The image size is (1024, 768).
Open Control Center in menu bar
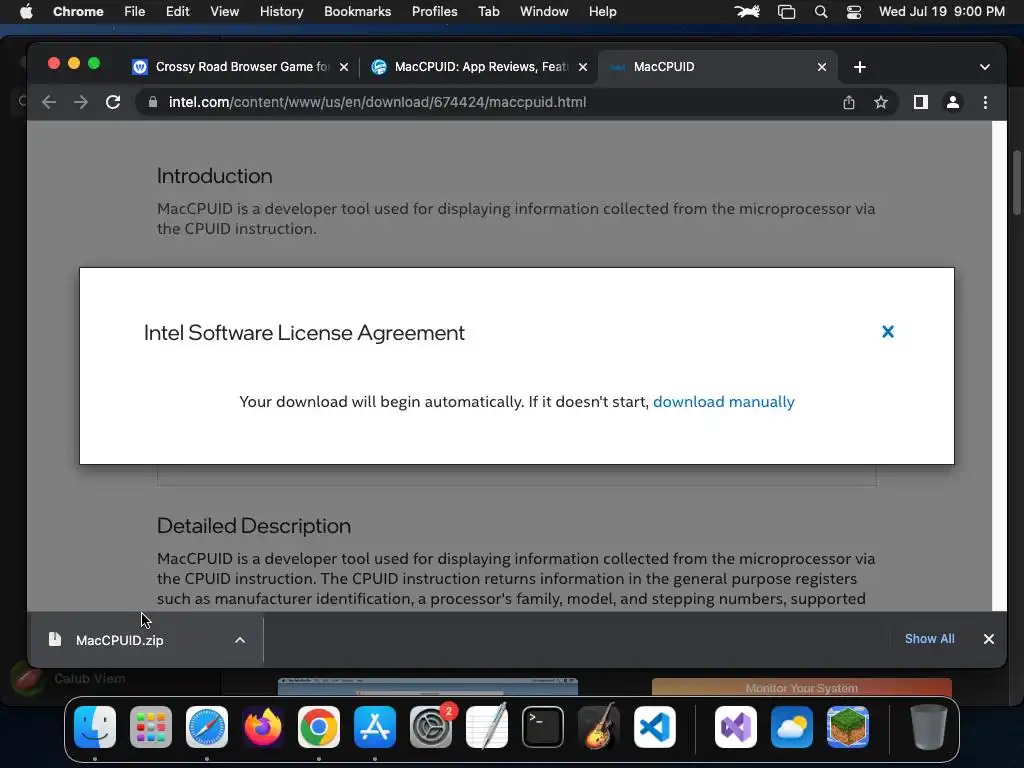(x=854, y=12)
